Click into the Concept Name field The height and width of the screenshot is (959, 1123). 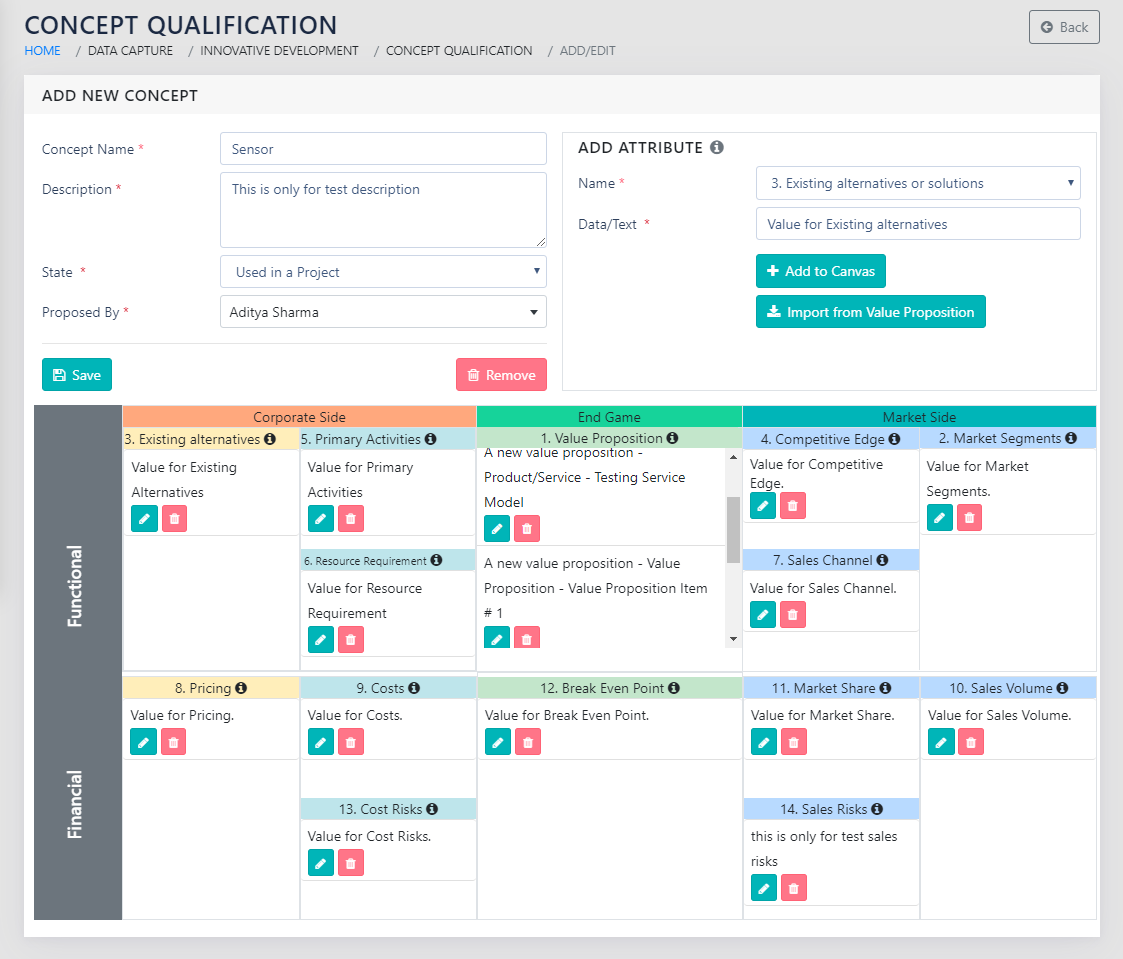383,149
